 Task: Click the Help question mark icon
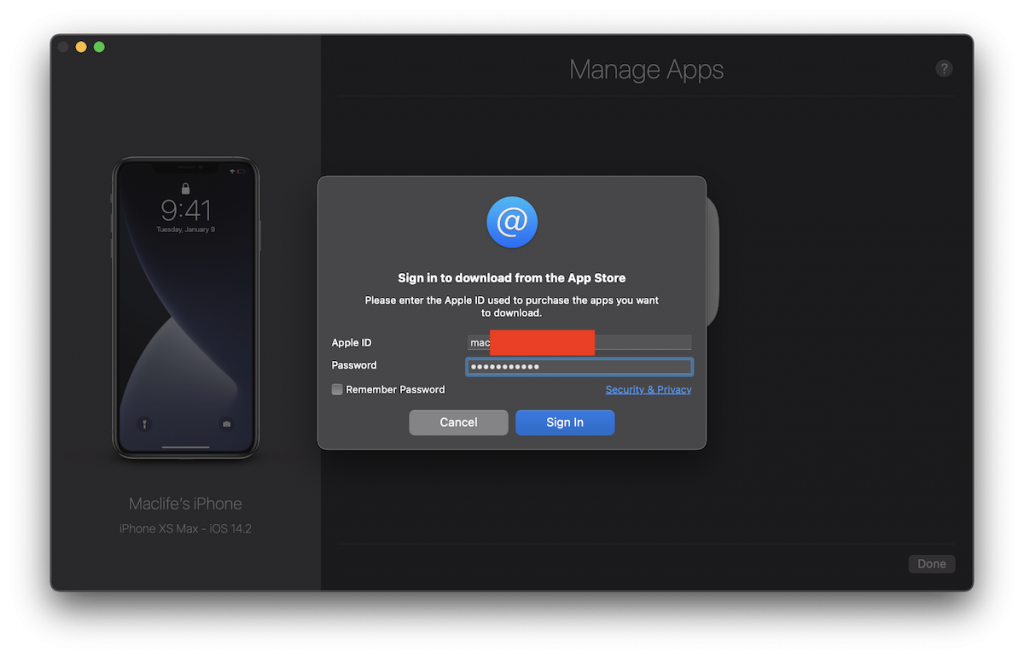(x=944, y=68)
